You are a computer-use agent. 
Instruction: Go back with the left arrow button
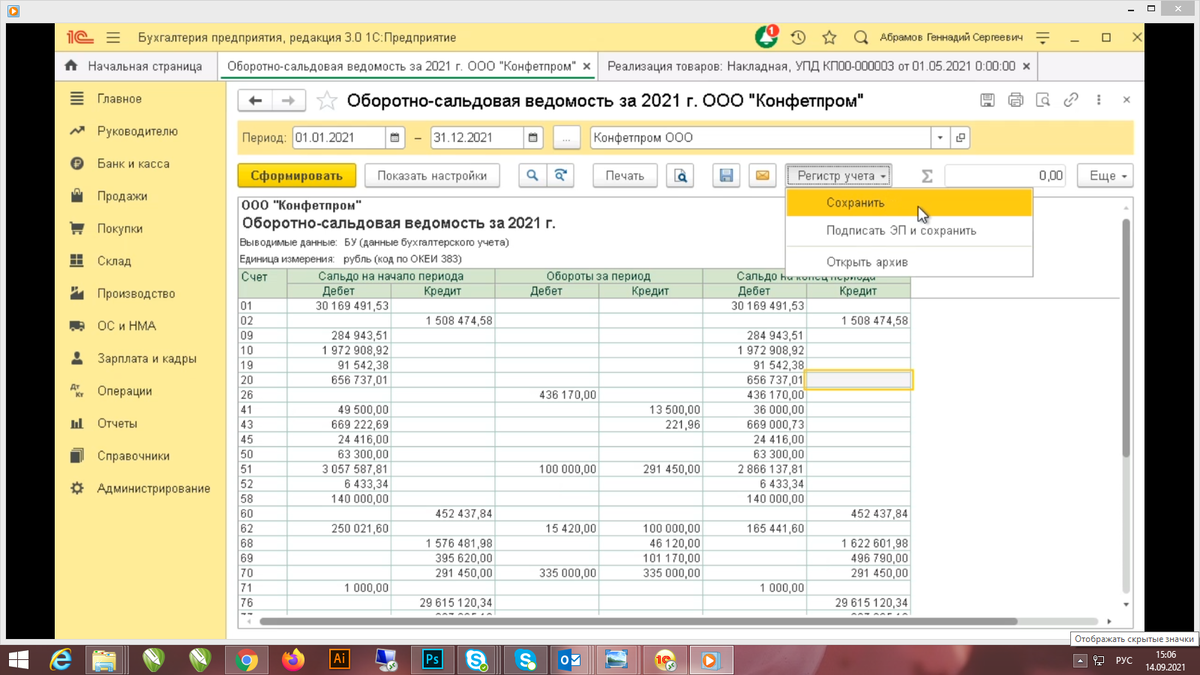[x=255, y=101]
